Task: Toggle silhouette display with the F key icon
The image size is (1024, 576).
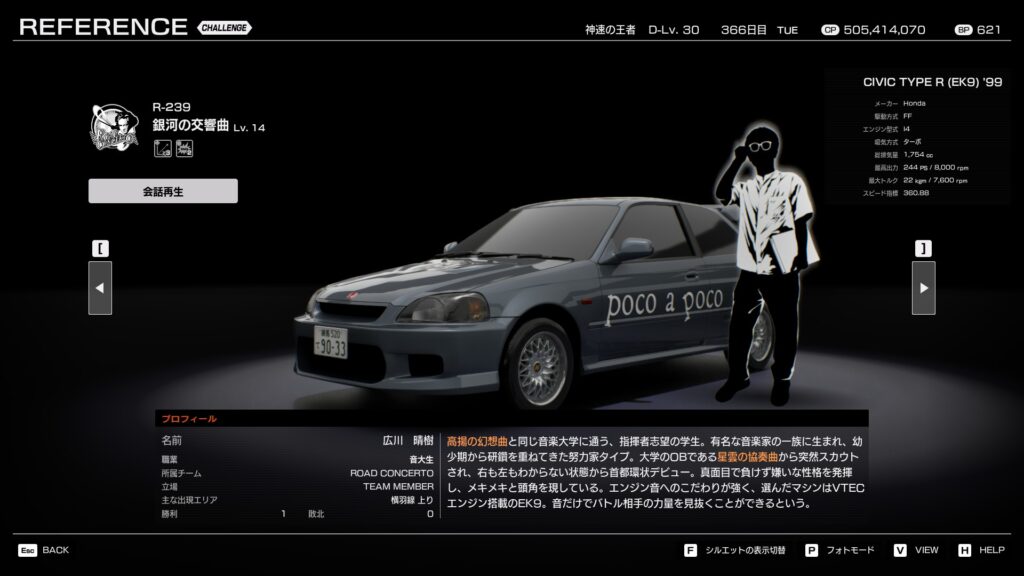Action: pyautogui.click(x=690, y=550)
